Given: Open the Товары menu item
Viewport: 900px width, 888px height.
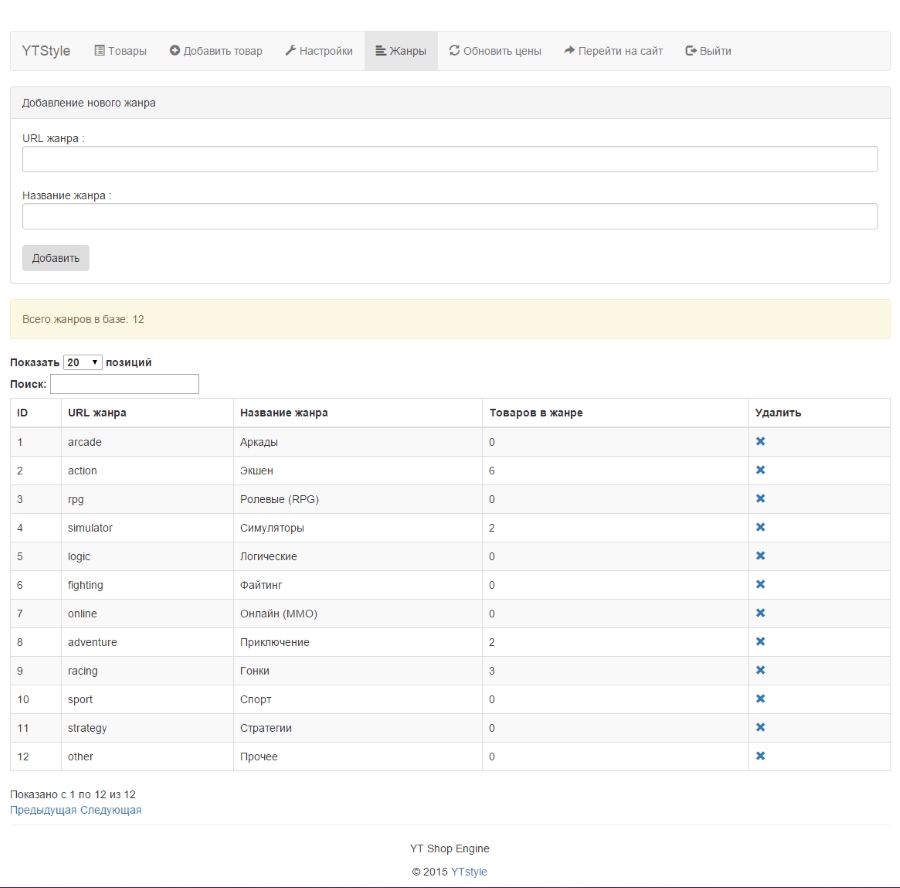Looking at the screenshot, I should click(120, 51).
